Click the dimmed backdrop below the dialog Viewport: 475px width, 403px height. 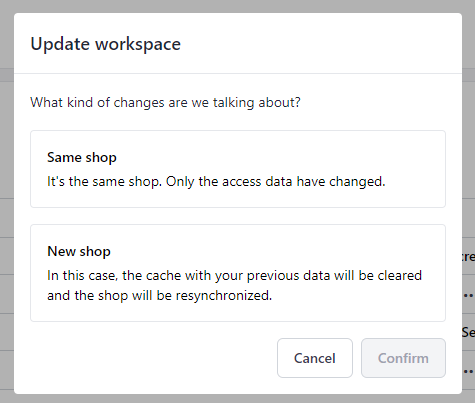[237, 399]
